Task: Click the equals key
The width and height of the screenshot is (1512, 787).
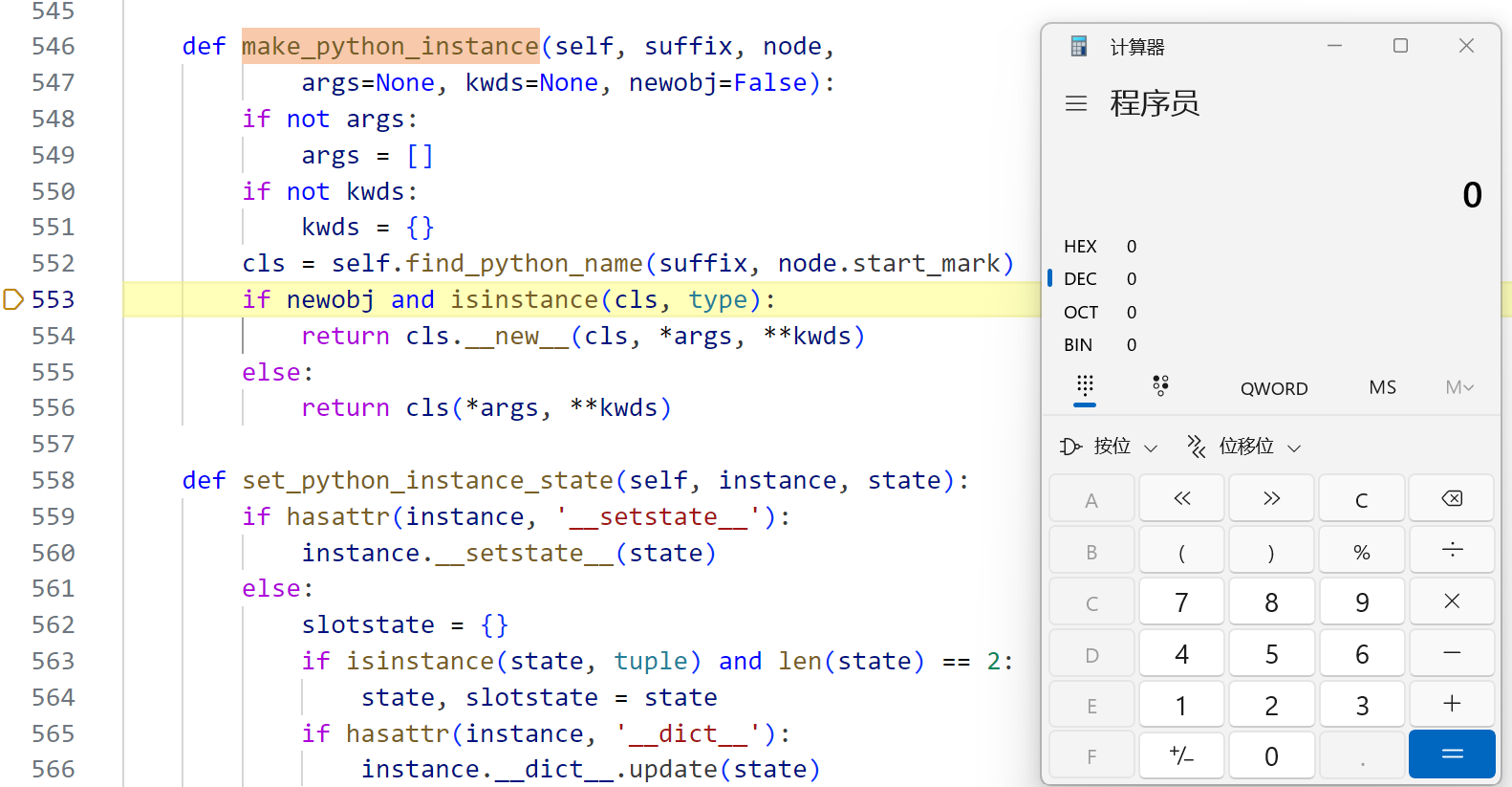Action: tap(1452, 754)
